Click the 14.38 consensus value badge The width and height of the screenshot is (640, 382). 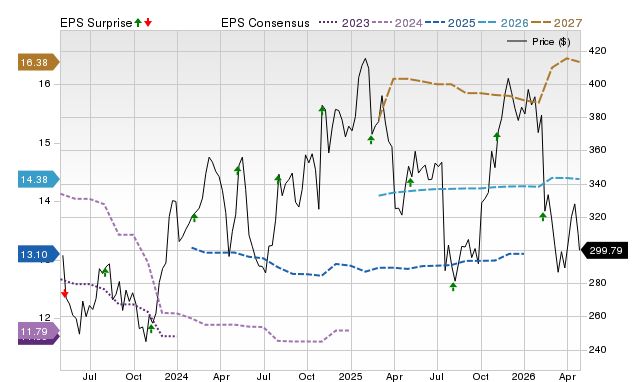pyautogui.click(x=39, y=179)
